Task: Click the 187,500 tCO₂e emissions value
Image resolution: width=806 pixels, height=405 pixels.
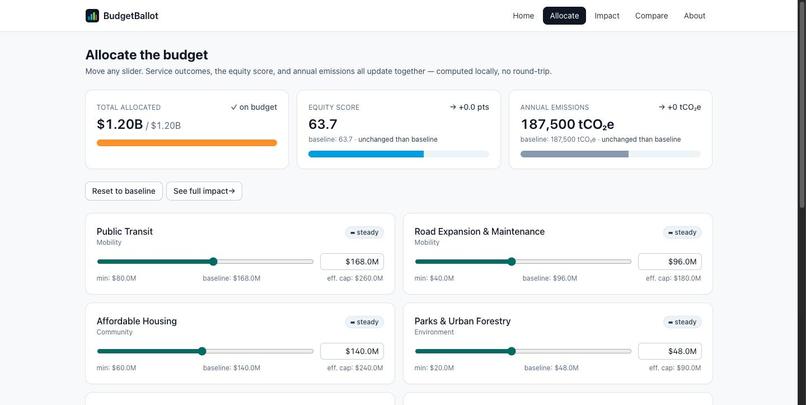Action: point(567,124)
